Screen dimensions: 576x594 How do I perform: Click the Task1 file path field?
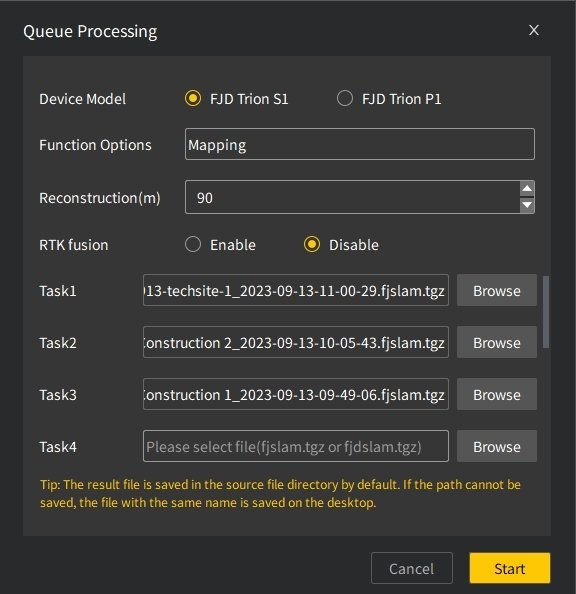(x=296, y=290)
